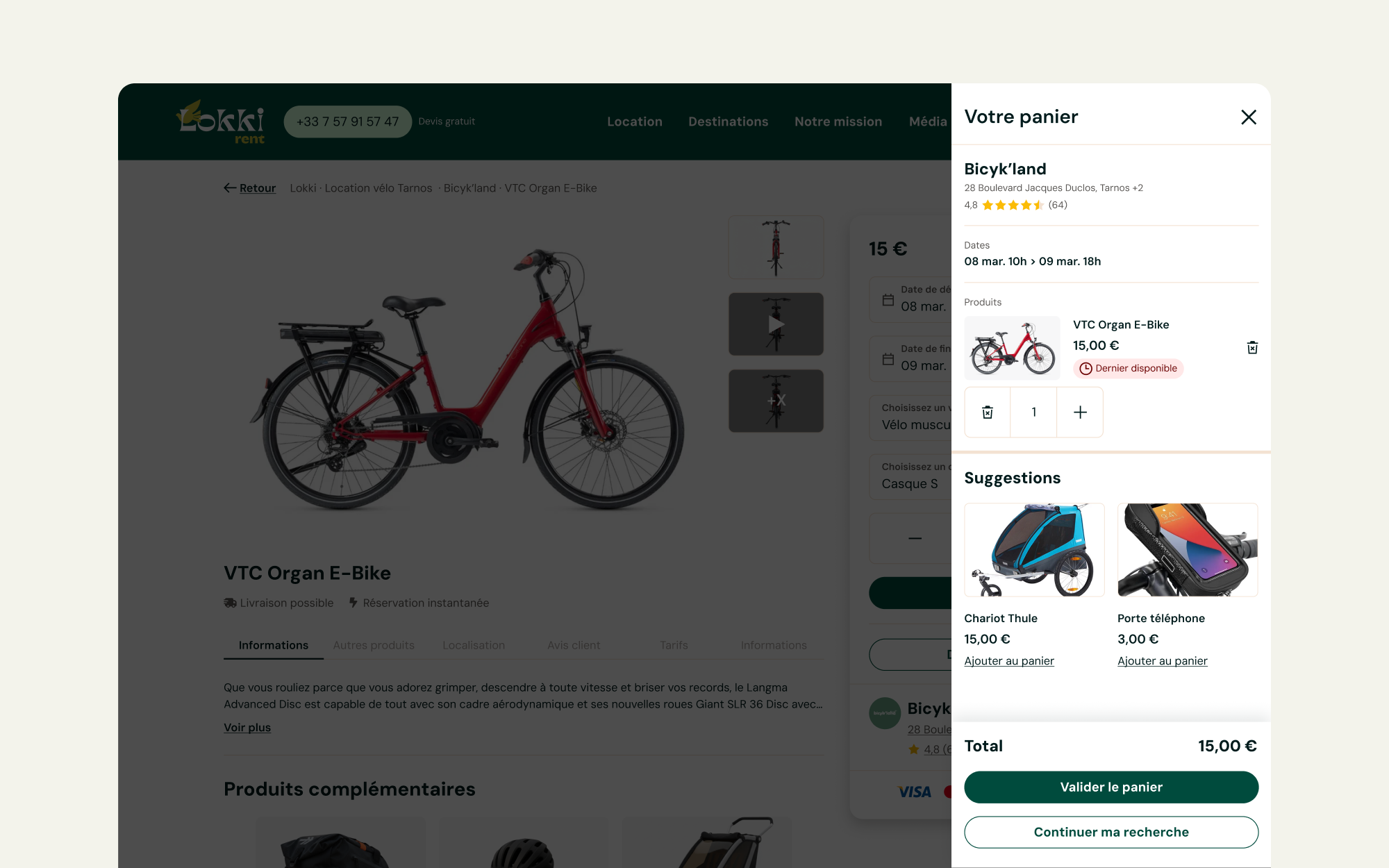Open the third thumbnail with +X overlay
This screenshot has height=868, width=1389.
[776, 401]
